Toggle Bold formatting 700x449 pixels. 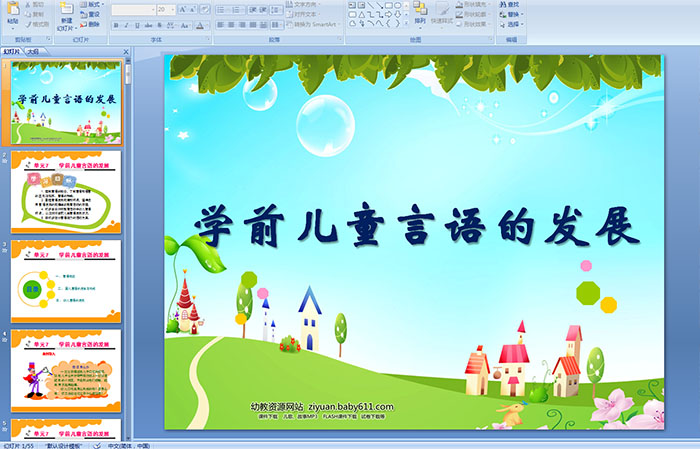coord(116,25)
